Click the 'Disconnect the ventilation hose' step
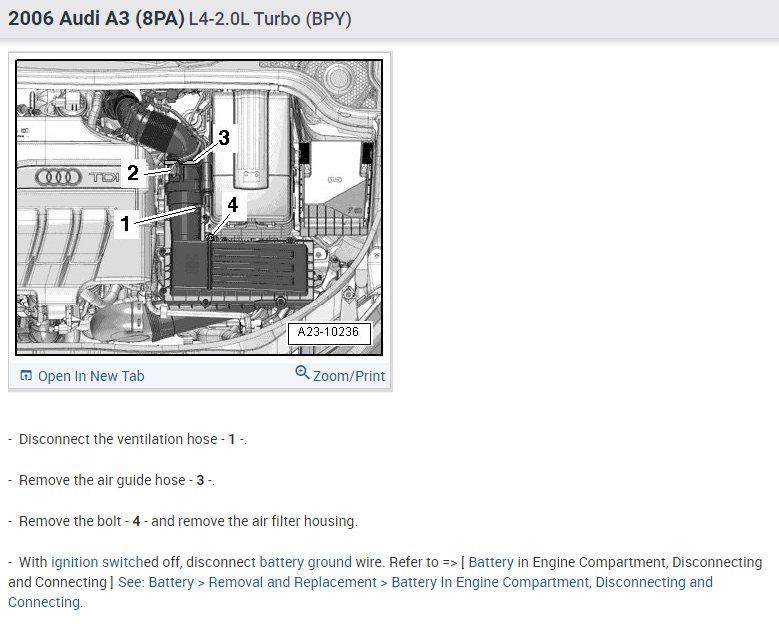The height and width of the screenshot is (631, 779). [x=128, y=439]
